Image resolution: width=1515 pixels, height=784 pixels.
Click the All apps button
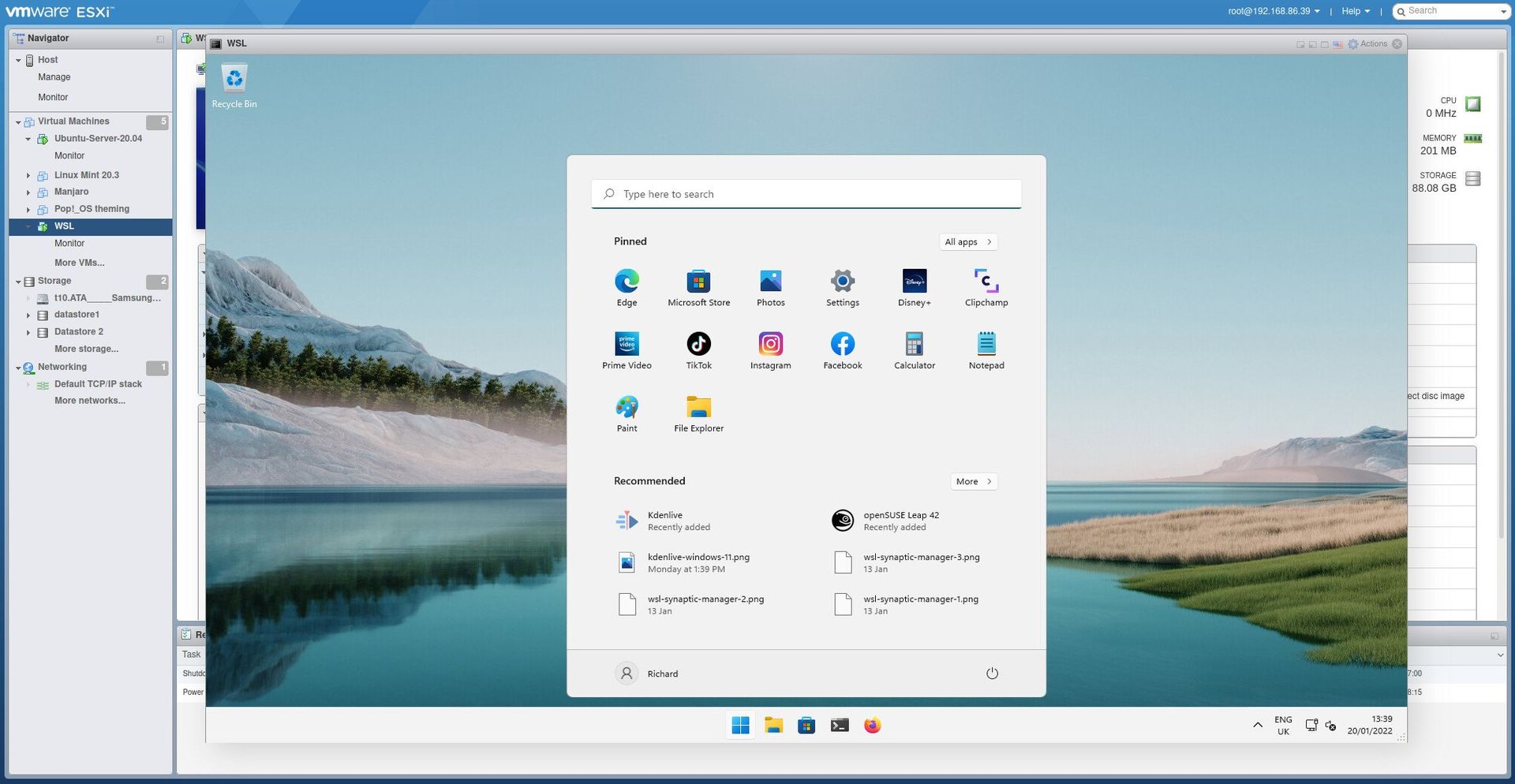tap(968, 241)
